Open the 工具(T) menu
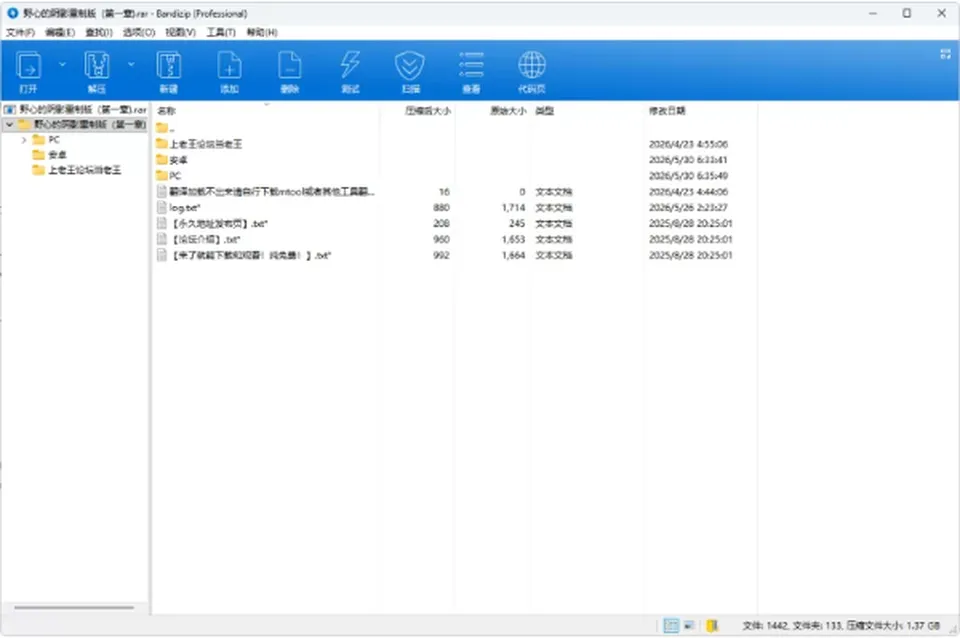 [x=221, y=32]
